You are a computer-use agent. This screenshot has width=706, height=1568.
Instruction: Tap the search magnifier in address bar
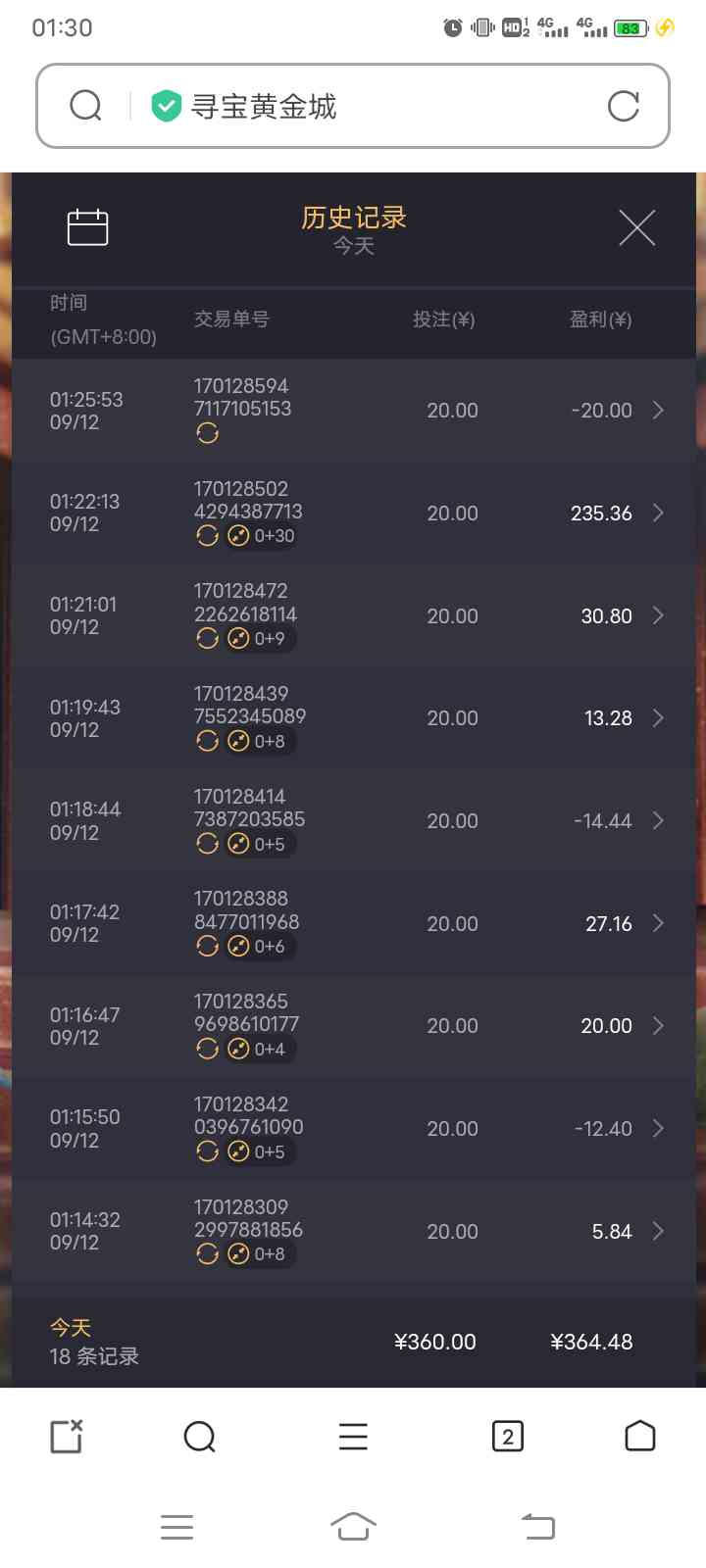coord(86,106)
